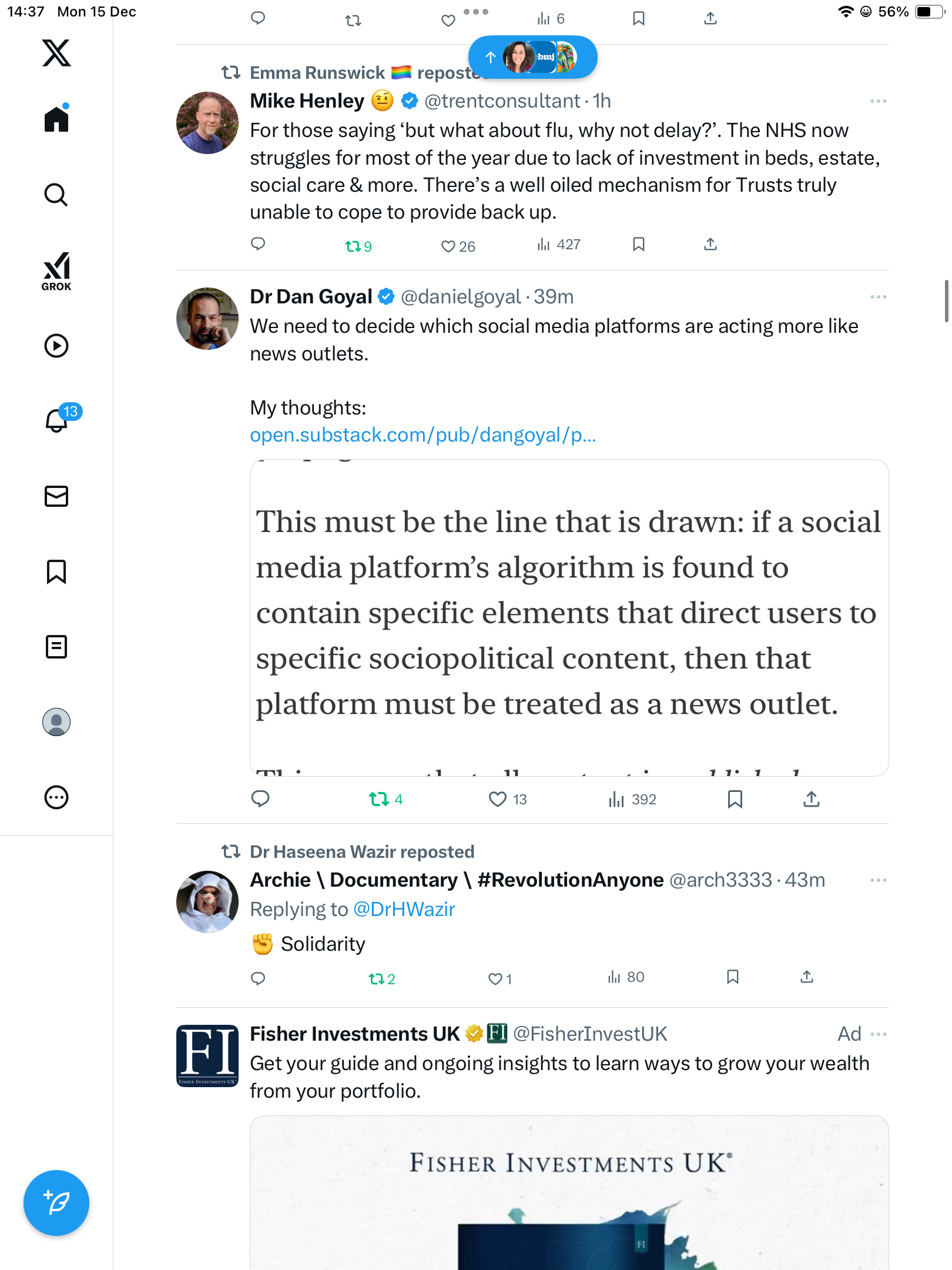Like Dr Dan Goyal's post

pos(498,799)
